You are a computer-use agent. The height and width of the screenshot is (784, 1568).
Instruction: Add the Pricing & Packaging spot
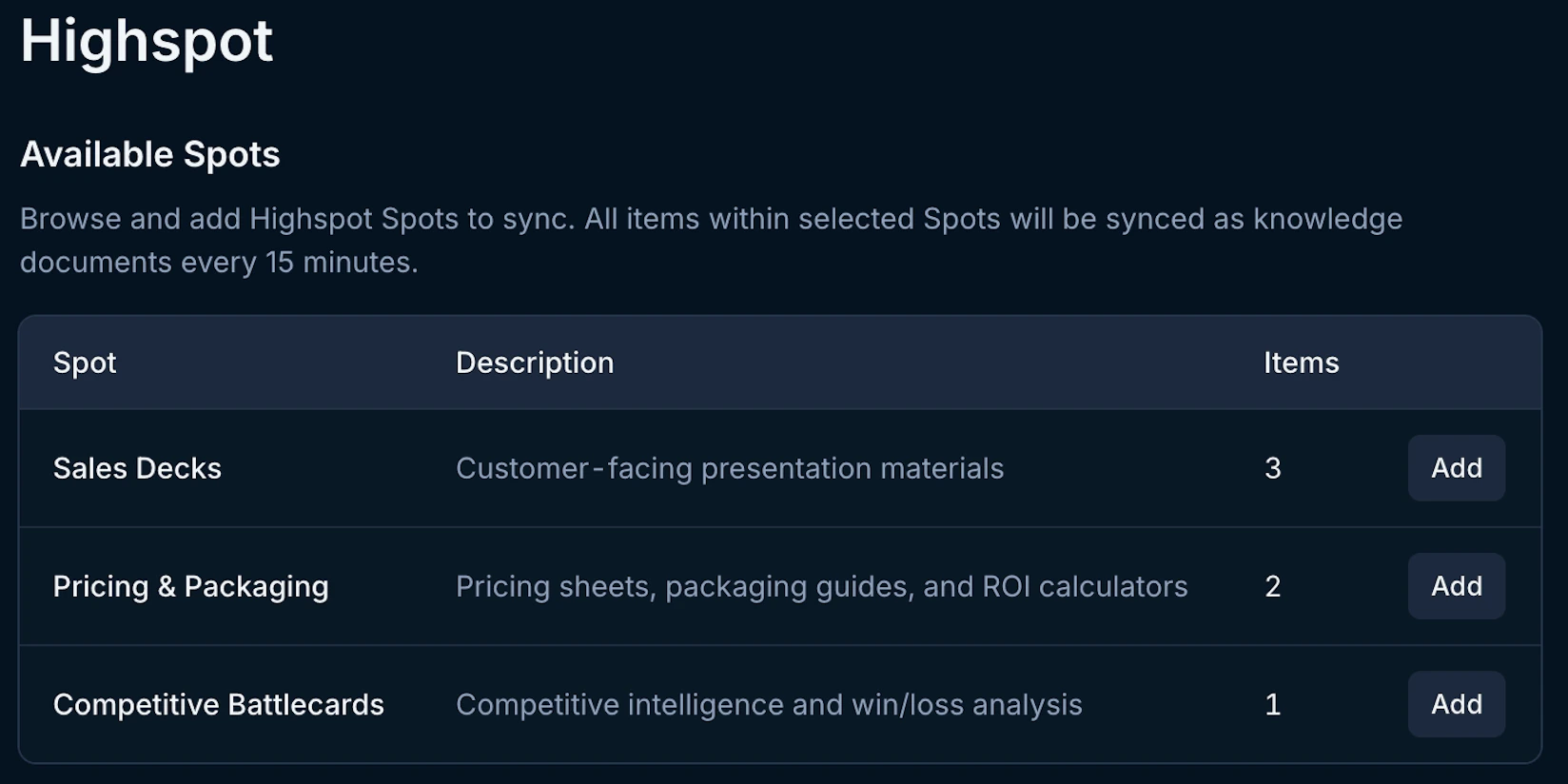coord(1456,586)
